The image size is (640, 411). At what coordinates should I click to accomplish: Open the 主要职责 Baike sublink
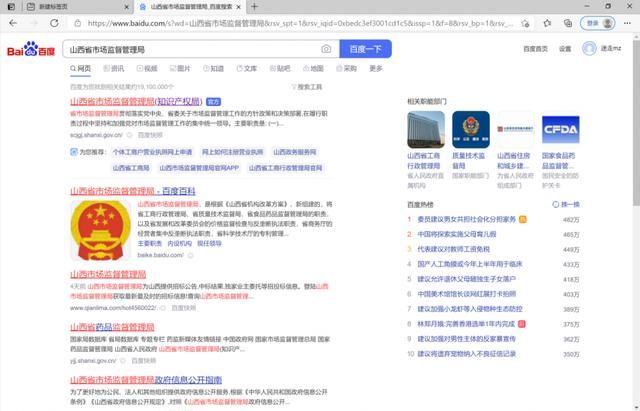click(150, 244)
